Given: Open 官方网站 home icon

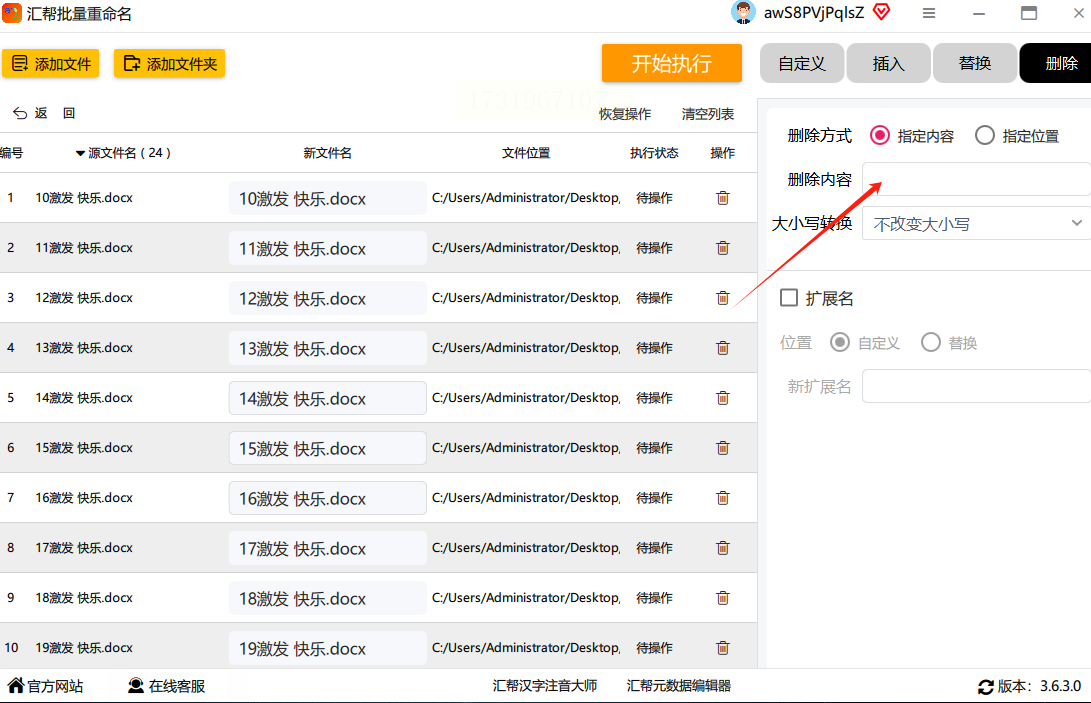Looking at the screenshot, I should click(15, 686).
